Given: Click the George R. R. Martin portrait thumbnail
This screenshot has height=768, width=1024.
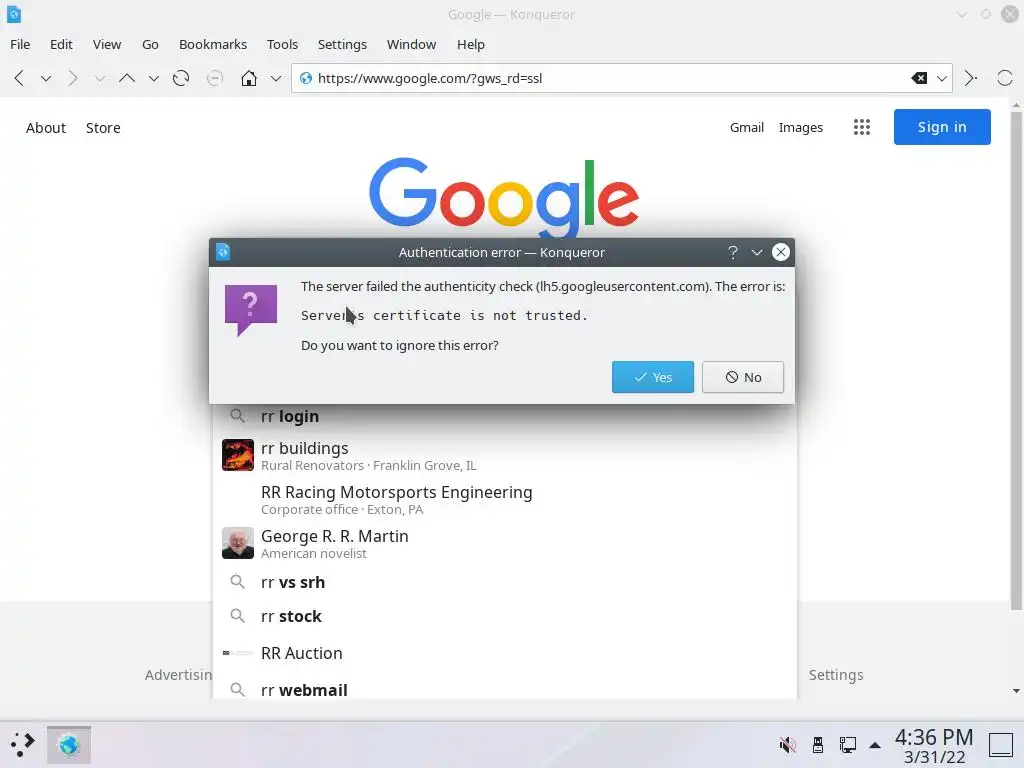Looking at the screenshot, I should click(x=238, y=543).
